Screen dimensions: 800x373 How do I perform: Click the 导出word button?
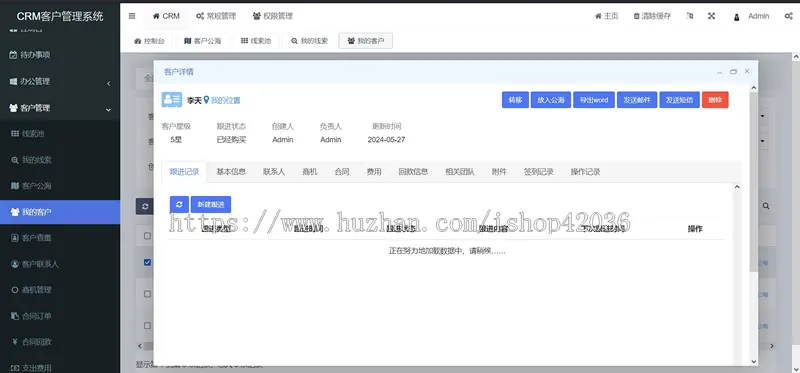click(x=594, y=100)
